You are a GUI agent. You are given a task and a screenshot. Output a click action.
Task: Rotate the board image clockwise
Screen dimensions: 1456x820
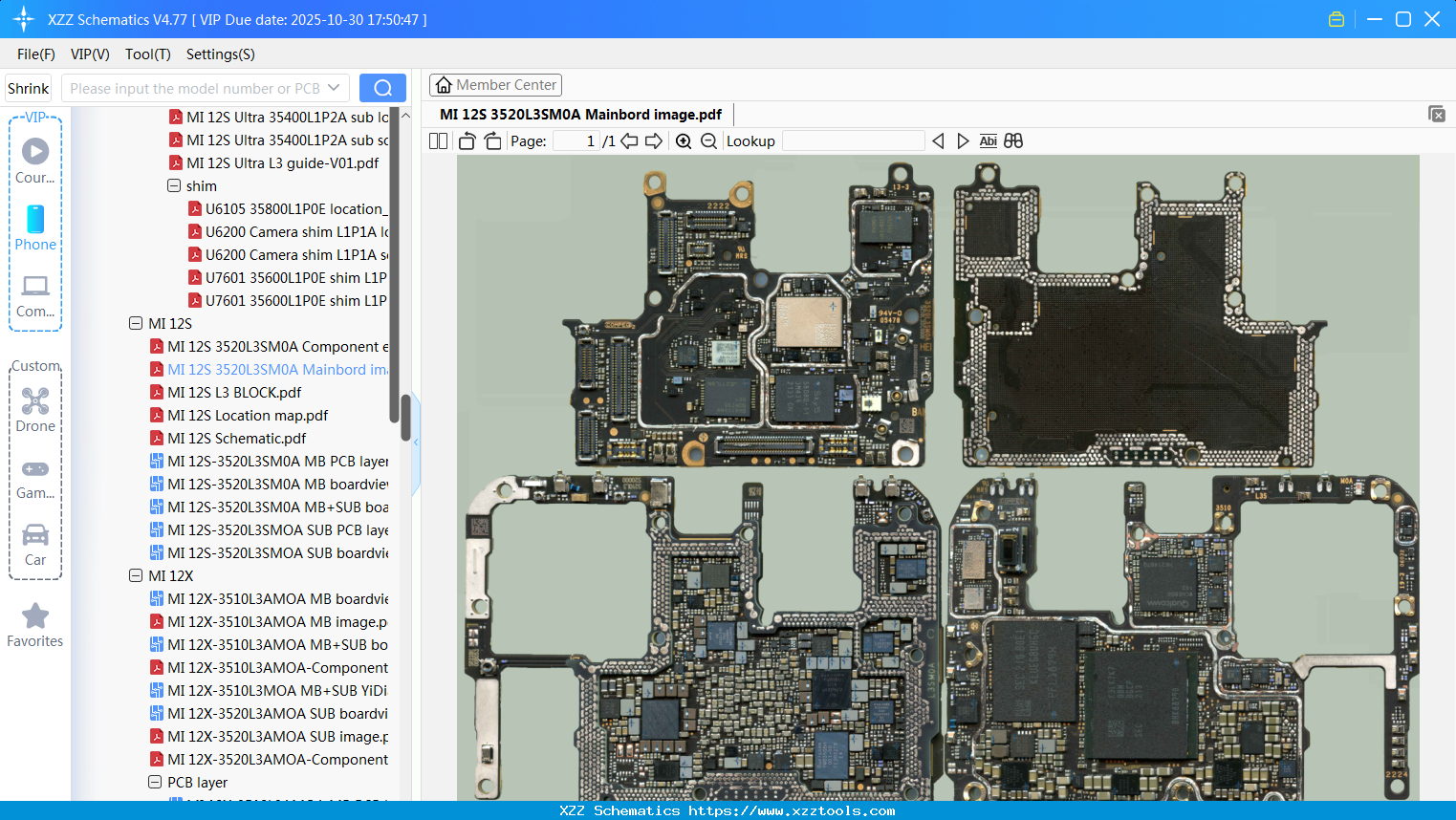(x=492, y=140)
